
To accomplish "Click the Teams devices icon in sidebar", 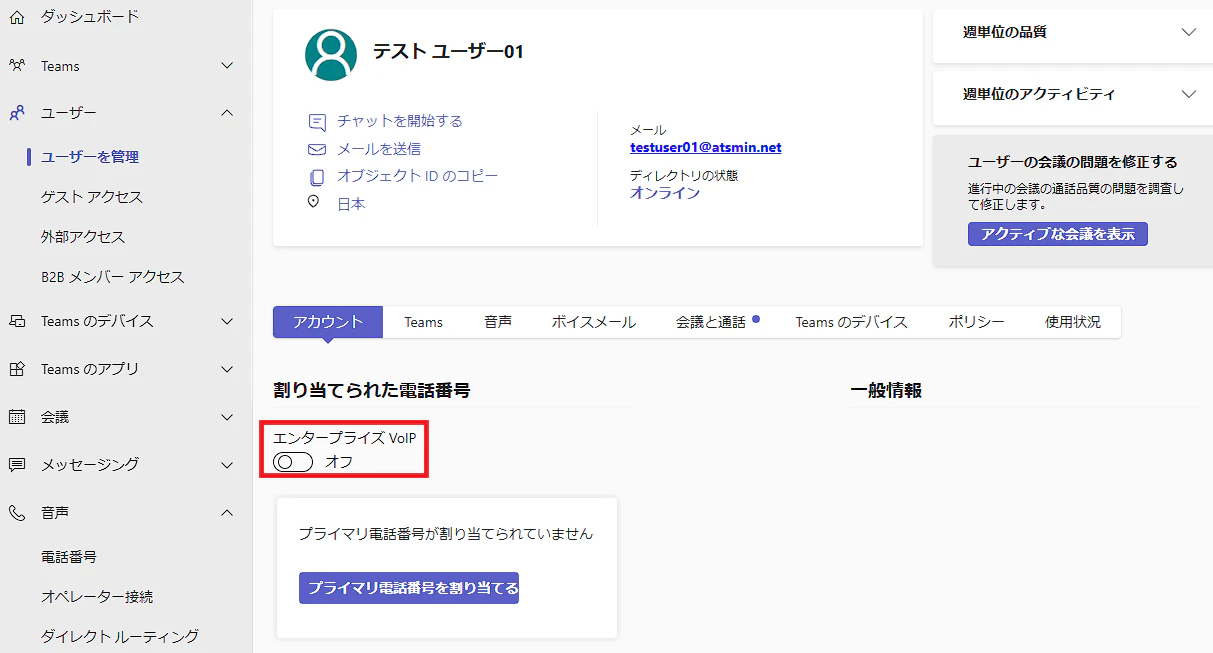I will click(x=17, y=321).
